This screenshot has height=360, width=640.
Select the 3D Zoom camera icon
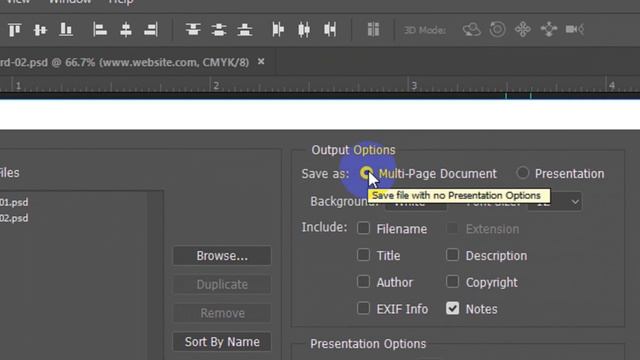(x=575, y=29)
